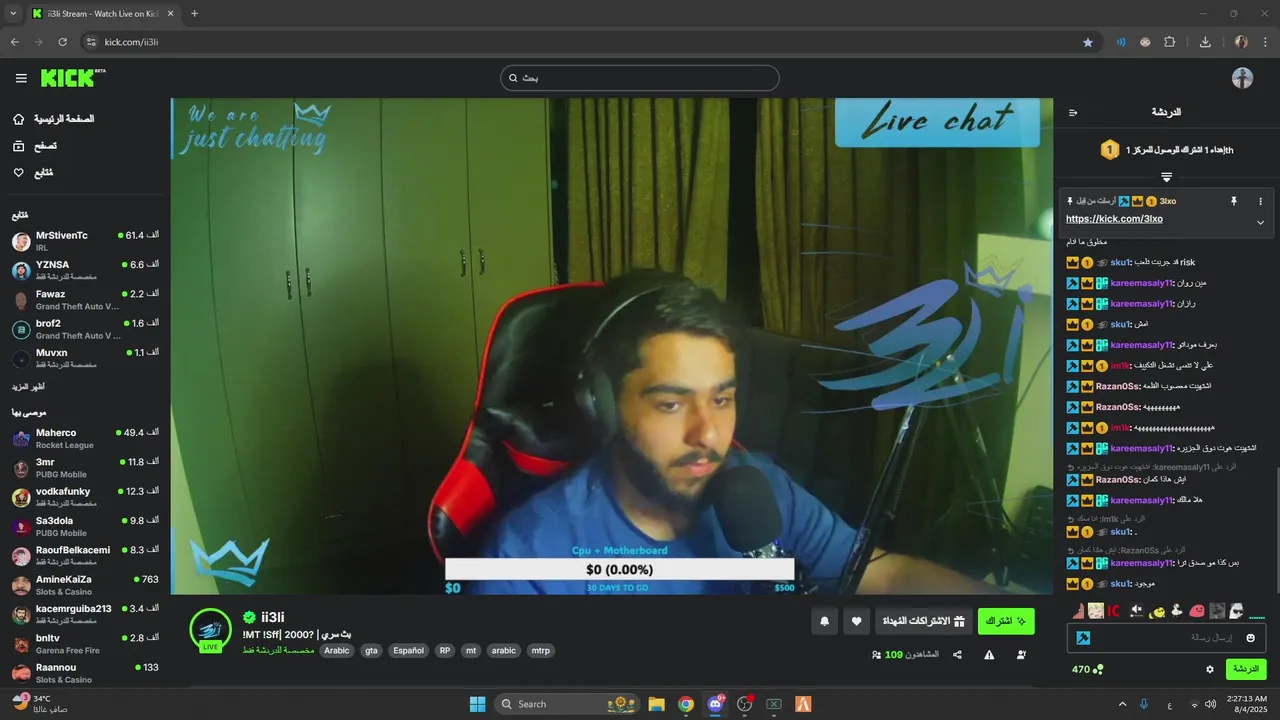Image resolution: width=1280 pixels, height=720 pixels.
Task: Click the green subscribe button
Action: tap(1006, 621)
